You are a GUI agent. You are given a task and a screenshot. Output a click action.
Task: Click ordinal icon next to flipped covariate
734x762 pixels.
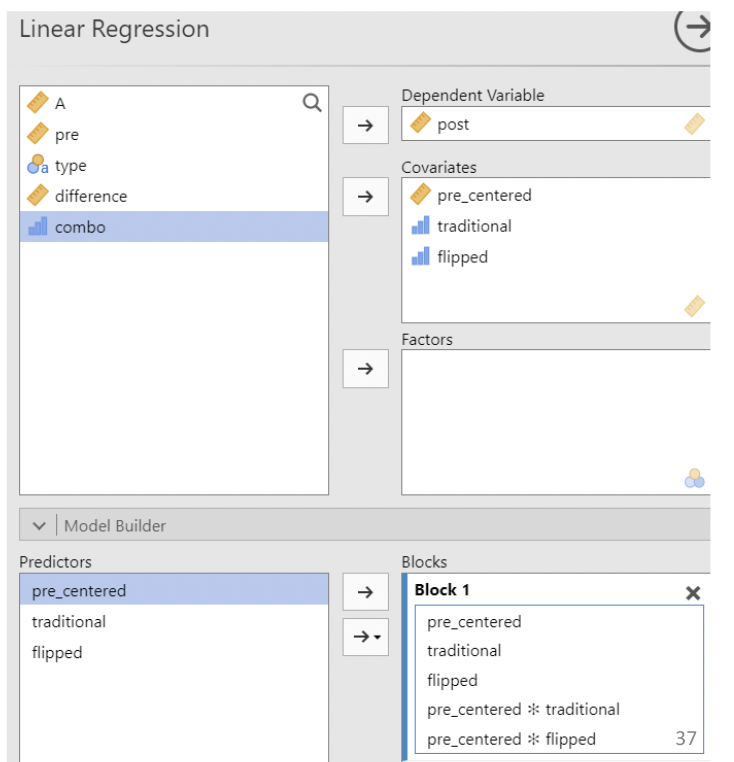coord(420,257)
